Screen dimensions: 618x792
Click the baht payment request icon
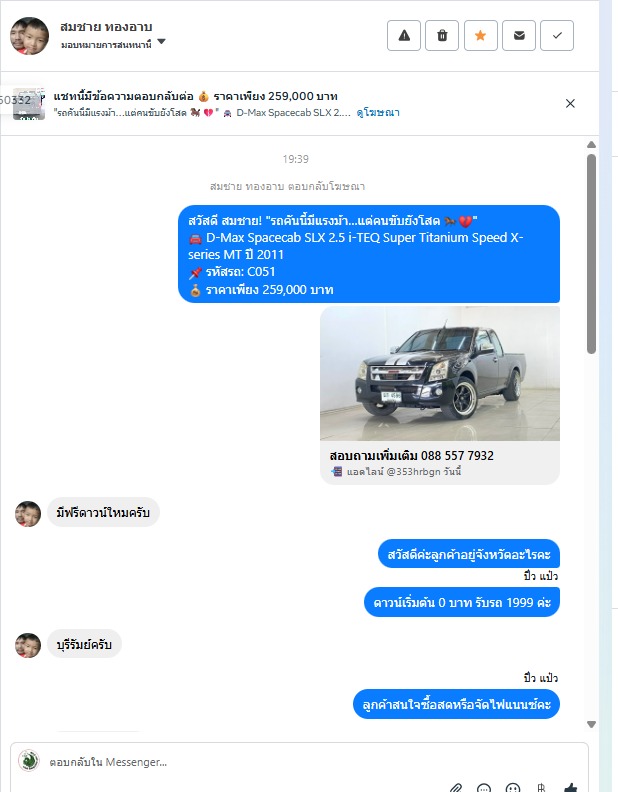(x=541, y=787)
